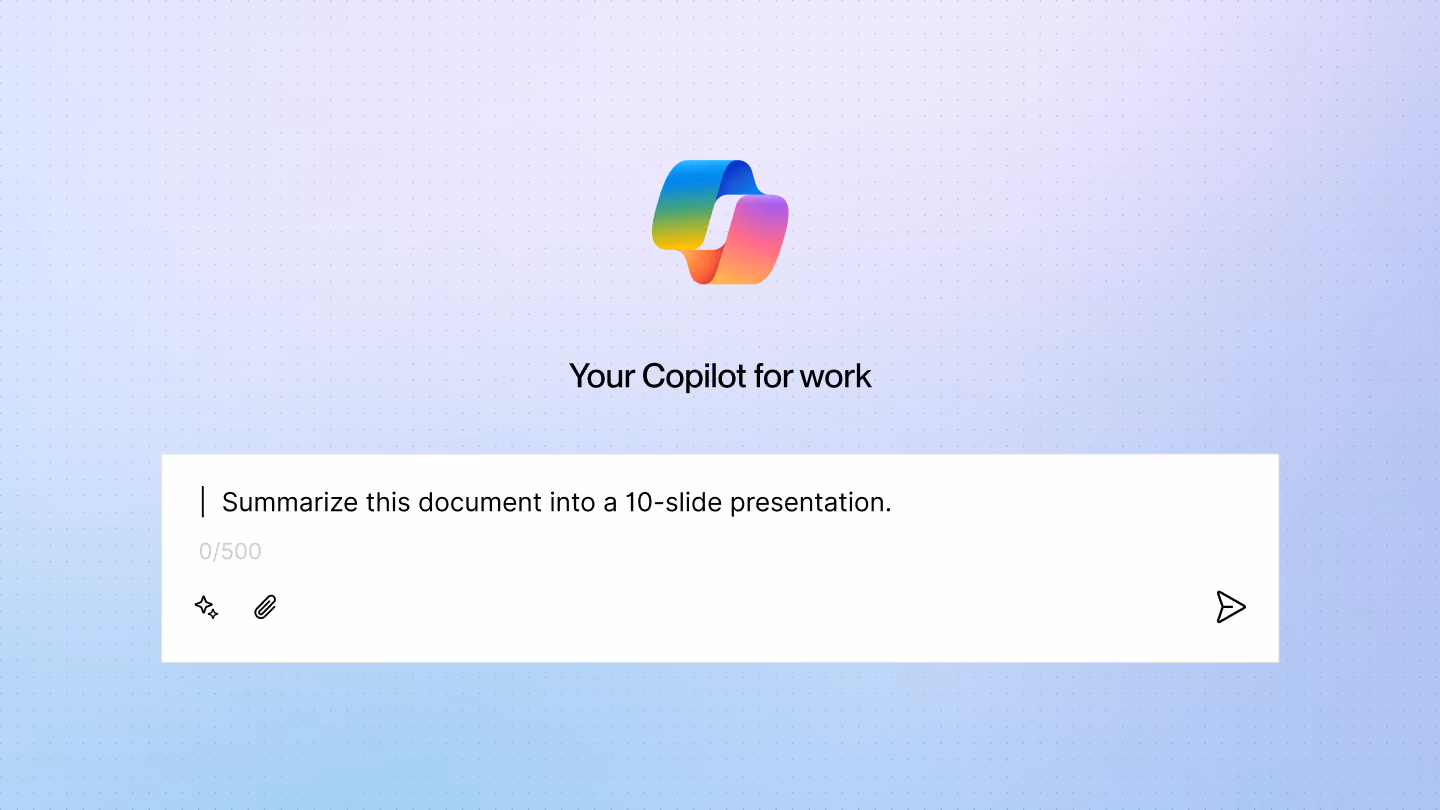Image resolution: width=1440 pixels, height=810 pixels.
Task: Click the 0/500 character counter
Action: point(230,551)
